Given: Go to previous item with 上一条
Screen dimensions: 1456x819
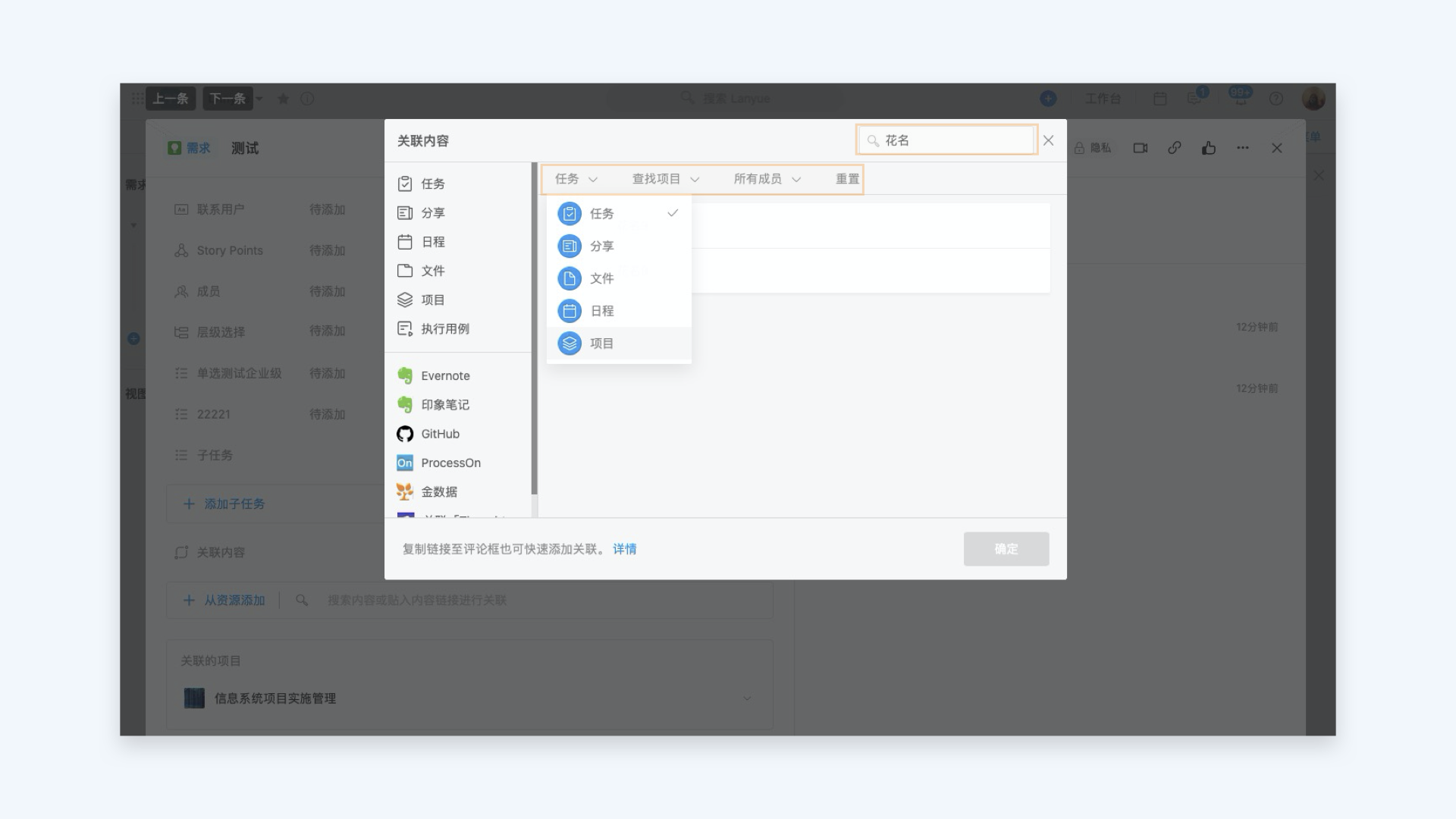Looking at the screenshot, I should point(171,99).
